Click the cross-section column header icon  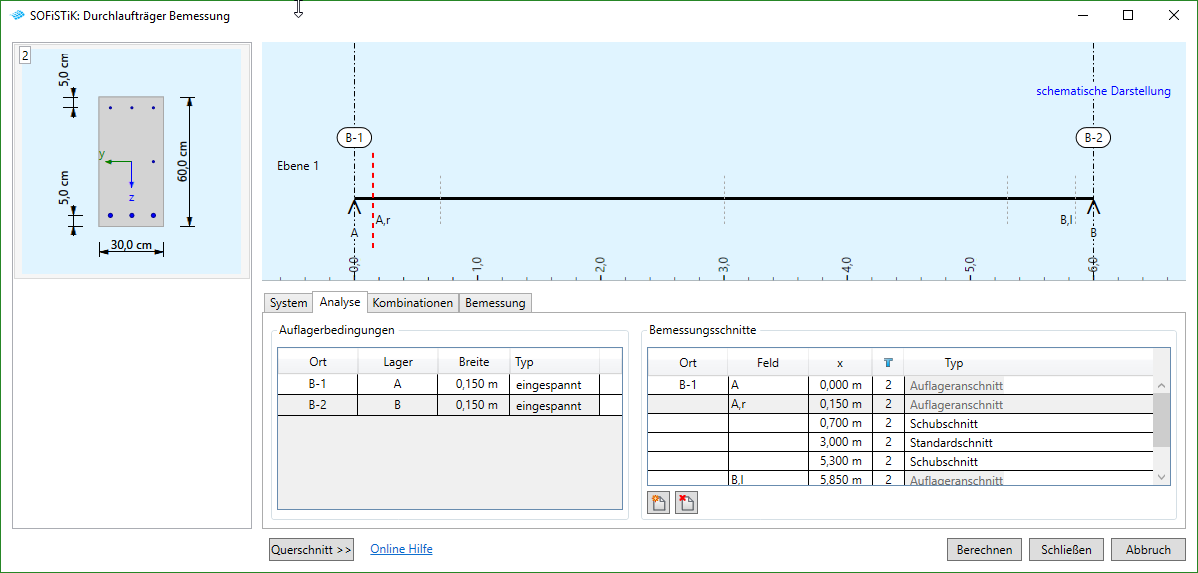pyautogui.click(x=888, y=363)
